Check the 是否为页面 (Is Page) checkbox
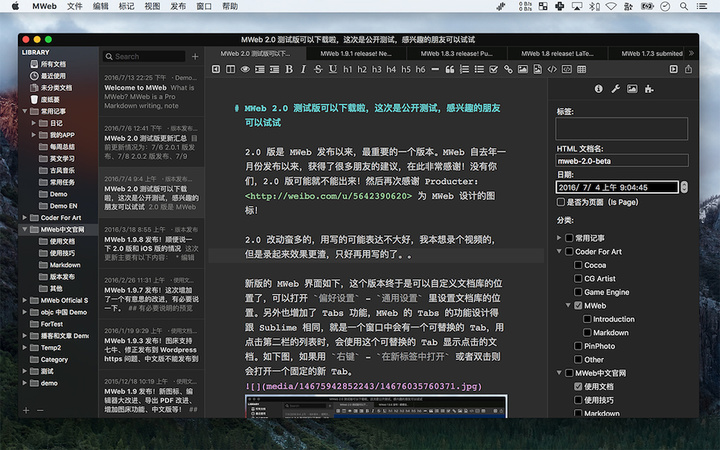Image resolution: width=720 pixels, height=450 pixels. 562,201
